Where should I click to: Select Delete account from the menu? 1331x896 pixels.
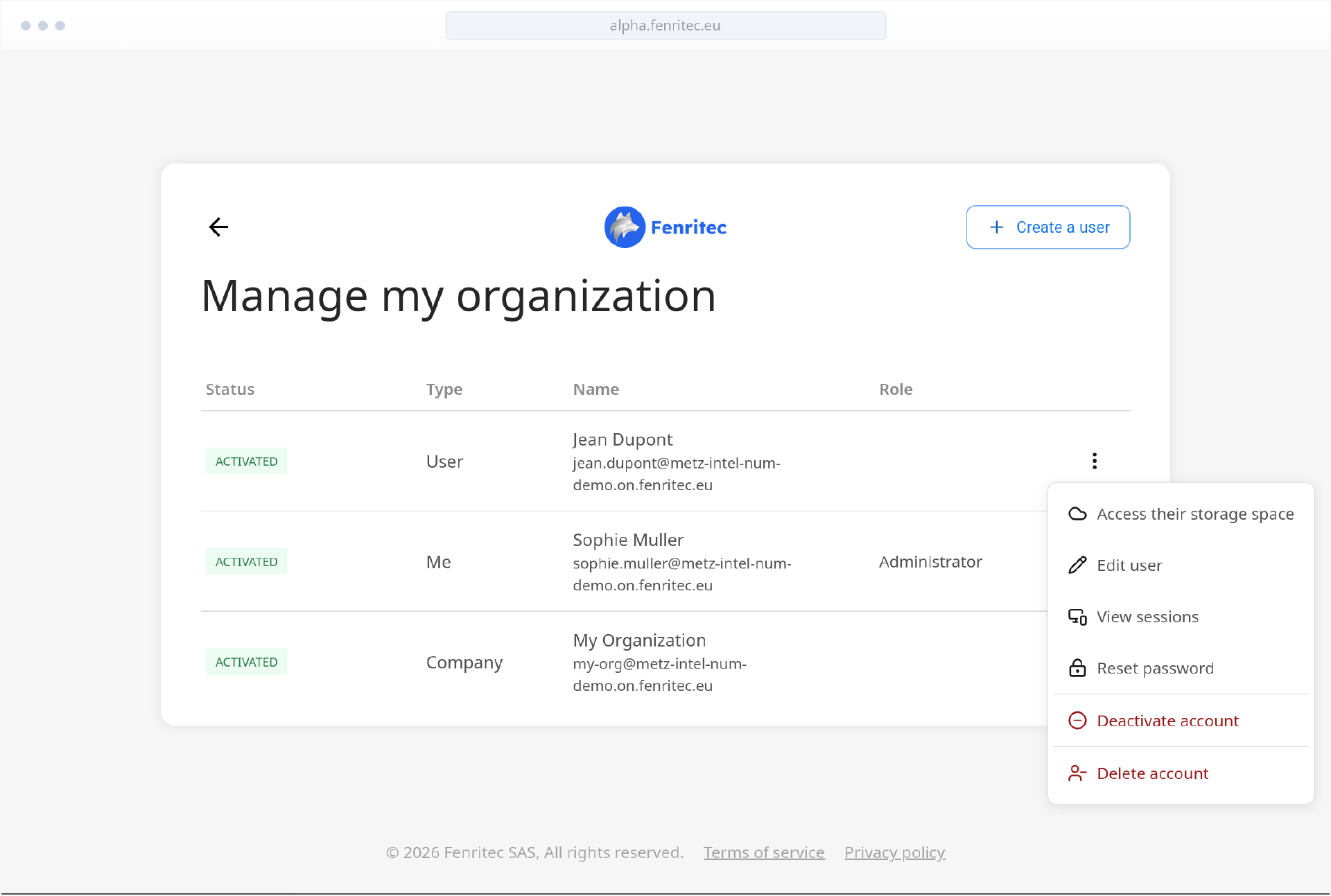(x=1152, y=773)
